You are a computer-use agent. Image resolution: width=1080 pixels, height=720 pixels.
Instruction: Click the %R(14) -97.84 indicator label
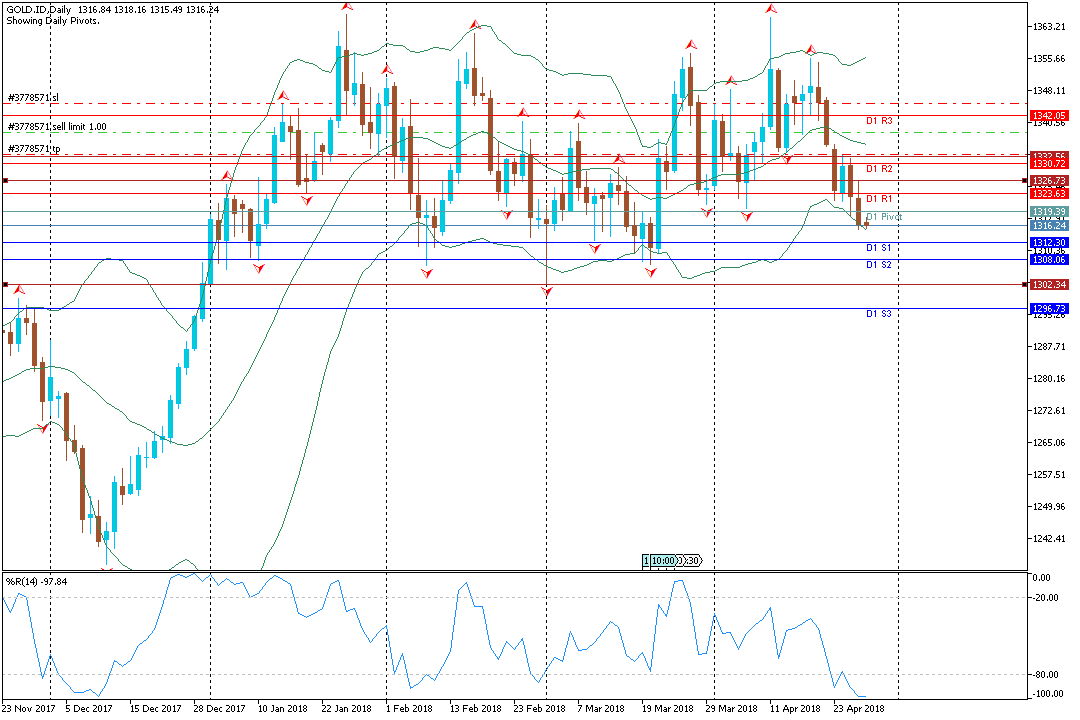pos(37,582)
